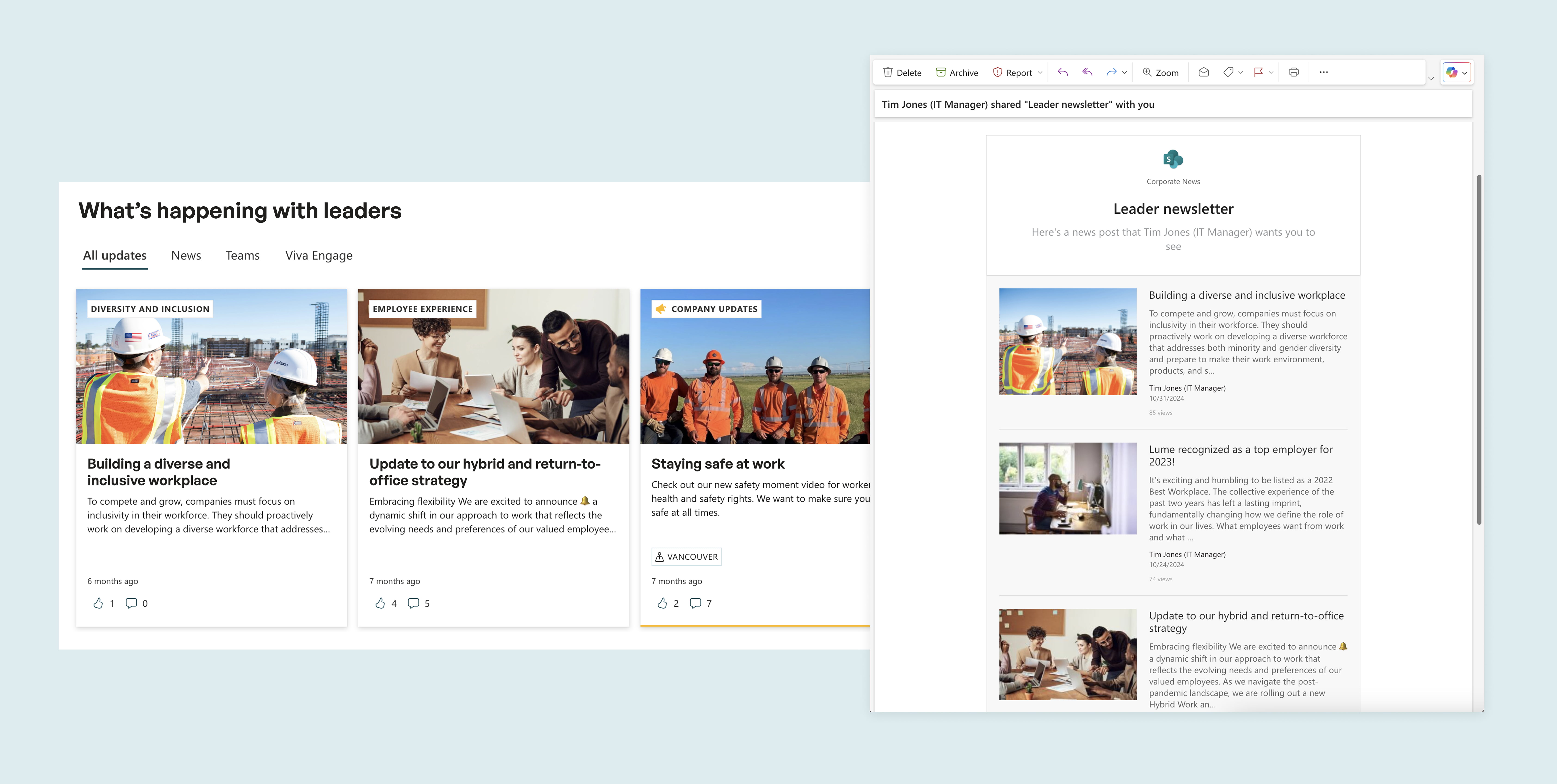Like the Staying safe at work post
Viewport: 1557px width, 784px height.
click(663, 603)
